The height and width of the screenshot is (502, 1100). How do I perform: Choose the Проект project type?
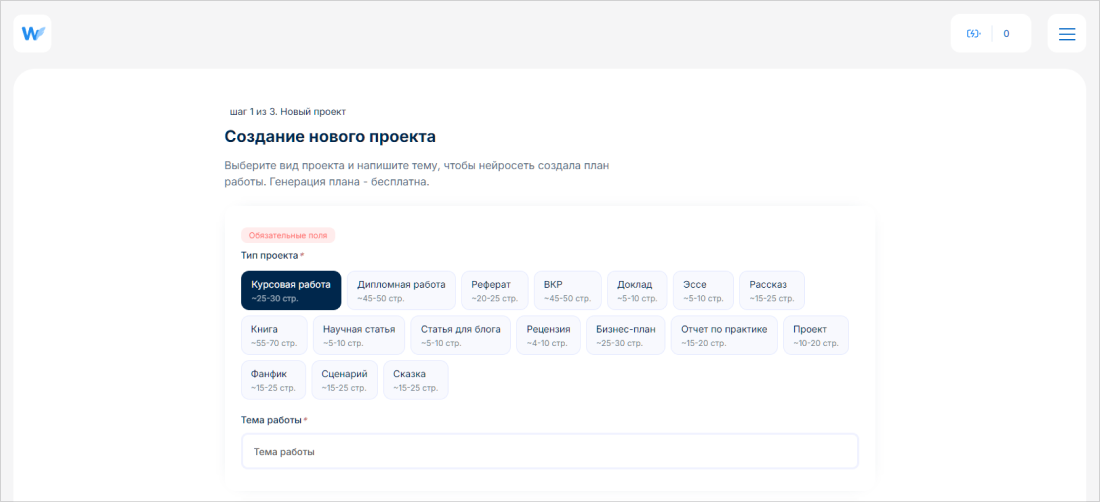tap(815, 335)
